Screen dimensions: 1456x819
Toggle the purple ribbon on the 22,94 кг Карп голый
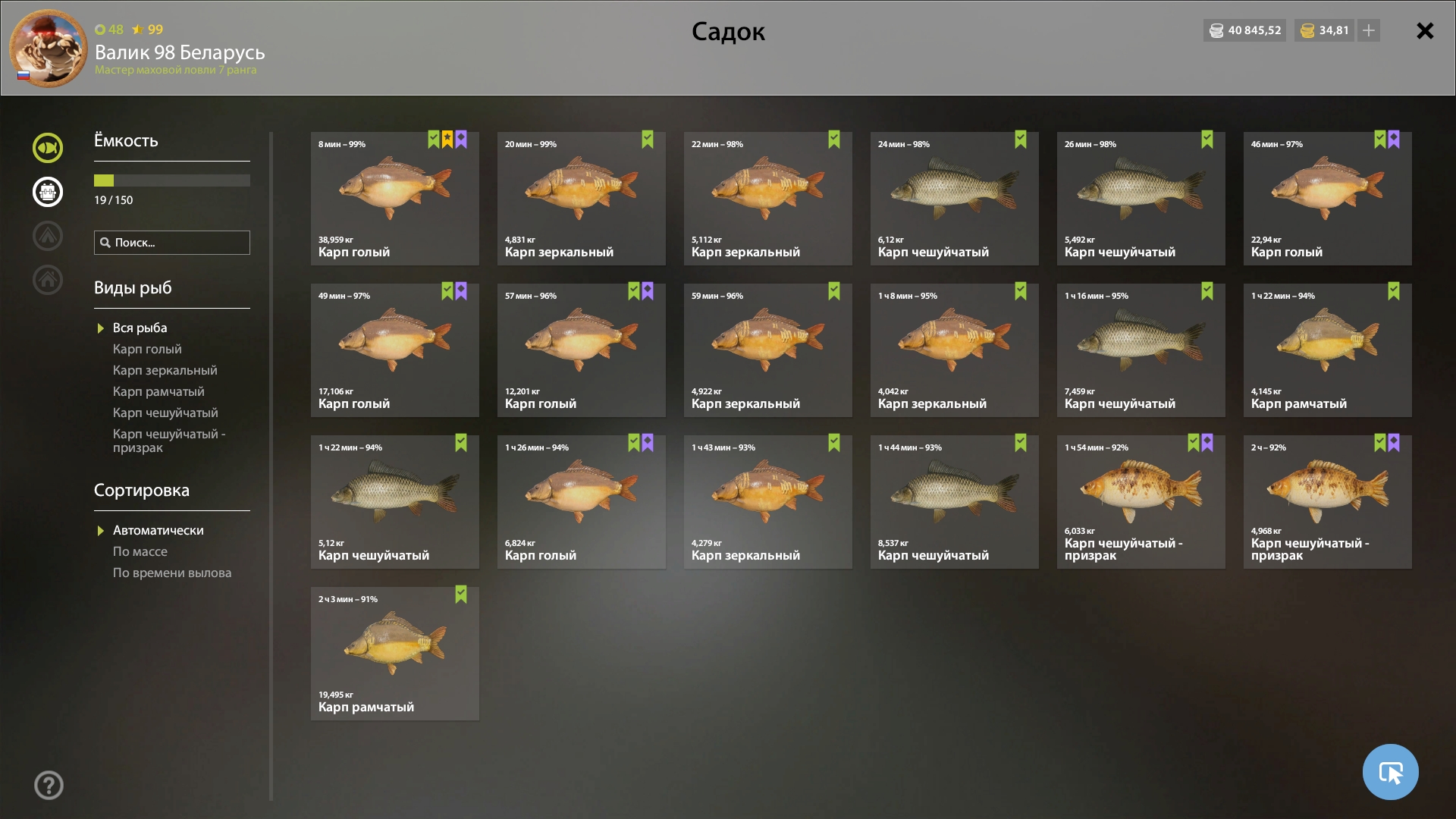coord(1394,140)
